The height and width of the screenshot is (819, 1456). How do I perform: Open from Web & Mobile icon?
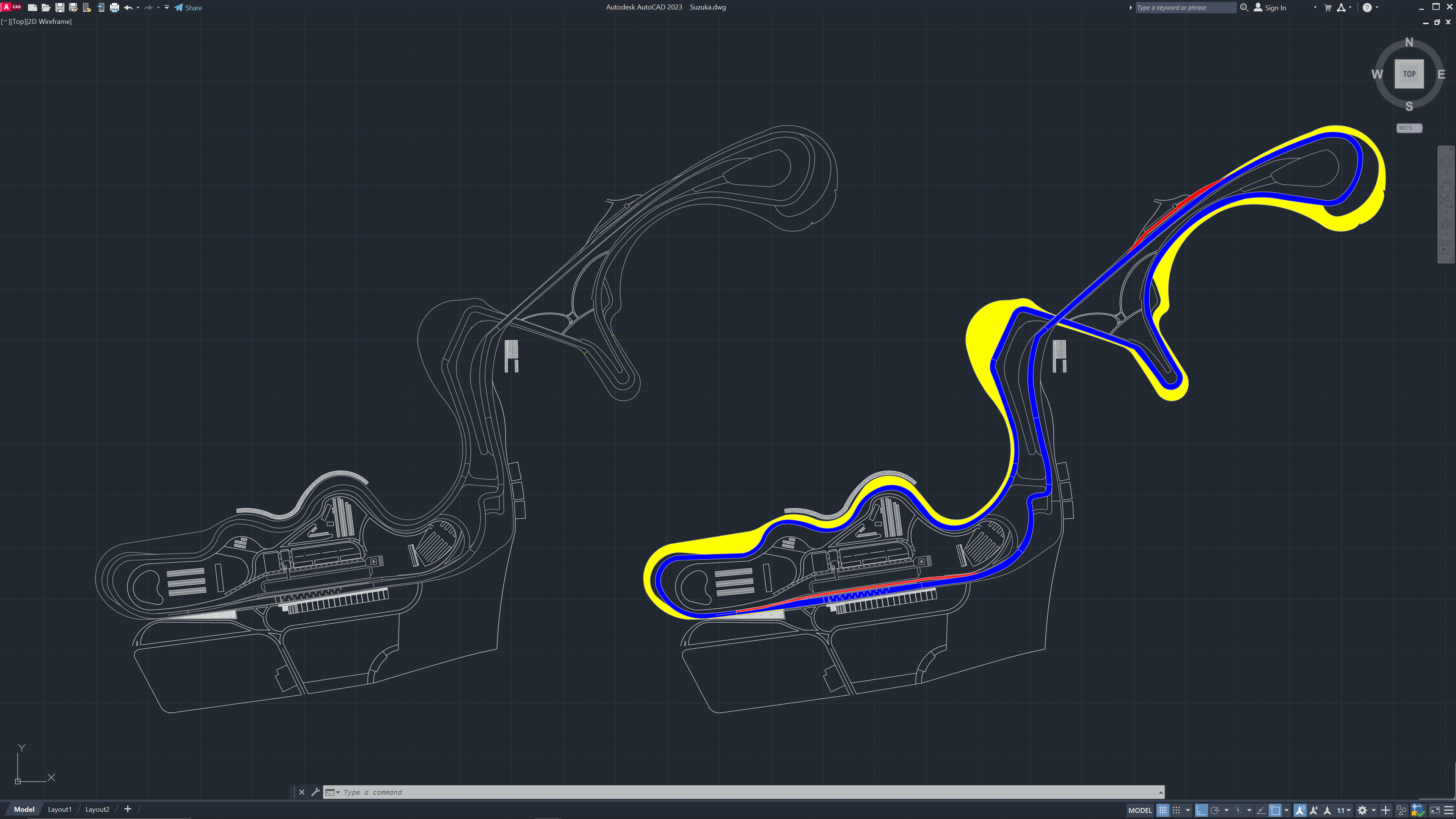coord(86,8)
